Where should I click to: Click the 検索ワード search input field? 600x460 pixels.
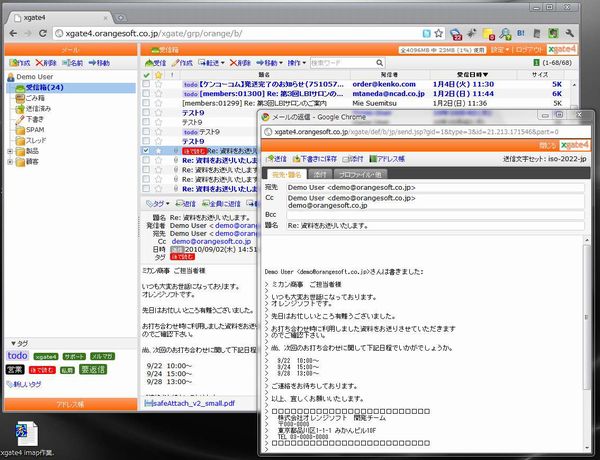coord(342,63)
